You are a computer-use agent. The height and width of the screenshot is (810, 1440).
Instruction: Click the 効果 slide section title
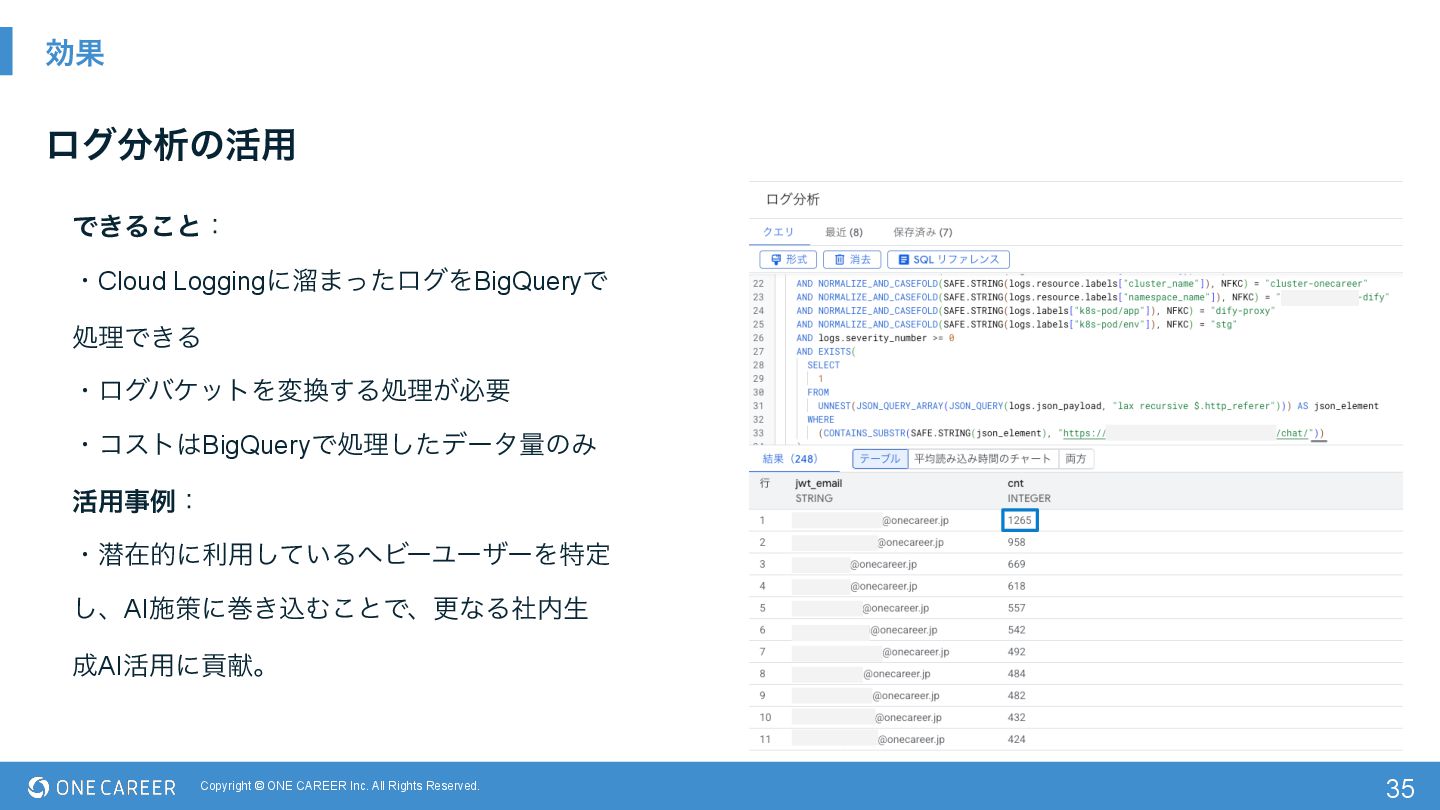[x=75, y=52]
